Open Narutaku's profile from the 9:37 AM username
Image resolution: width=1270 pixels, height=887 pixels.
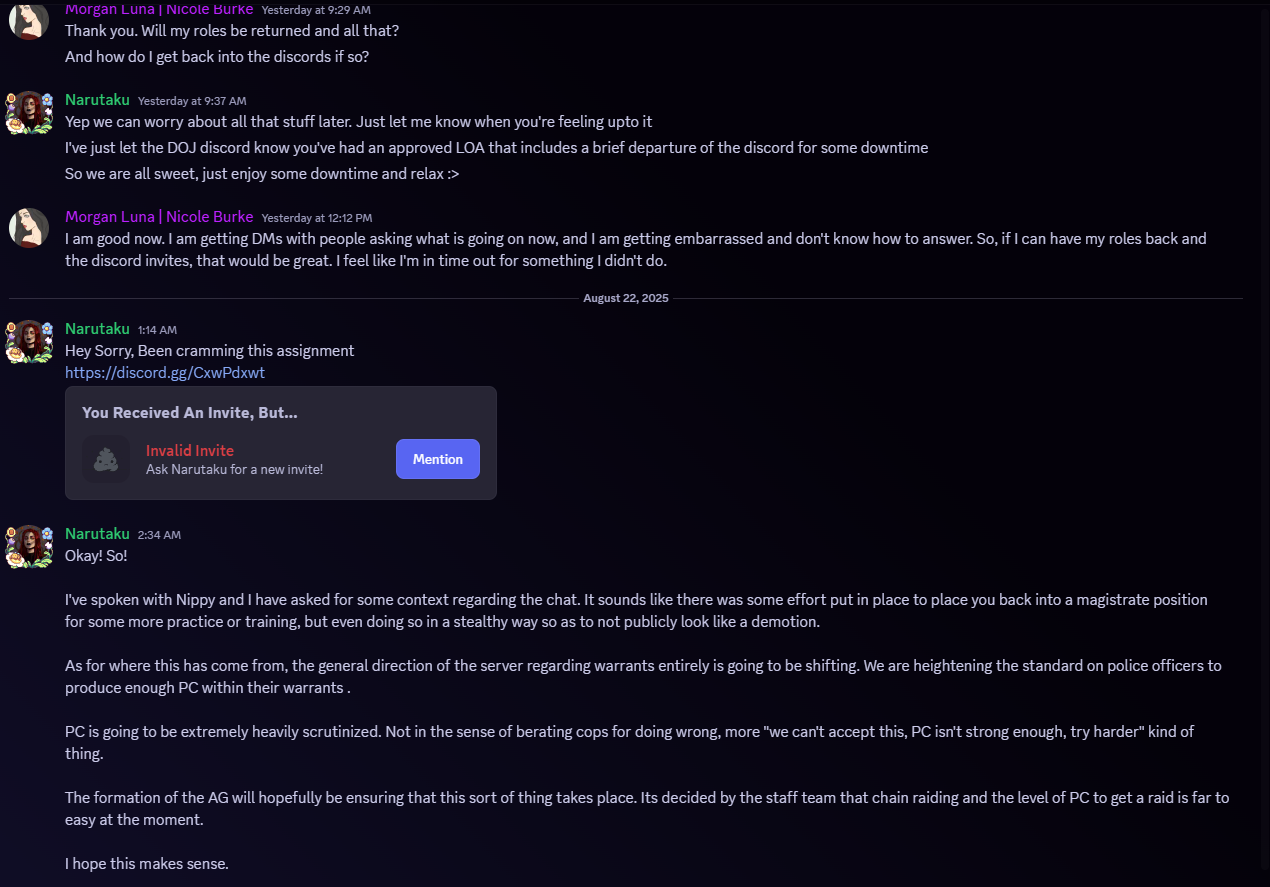point(97,100)
